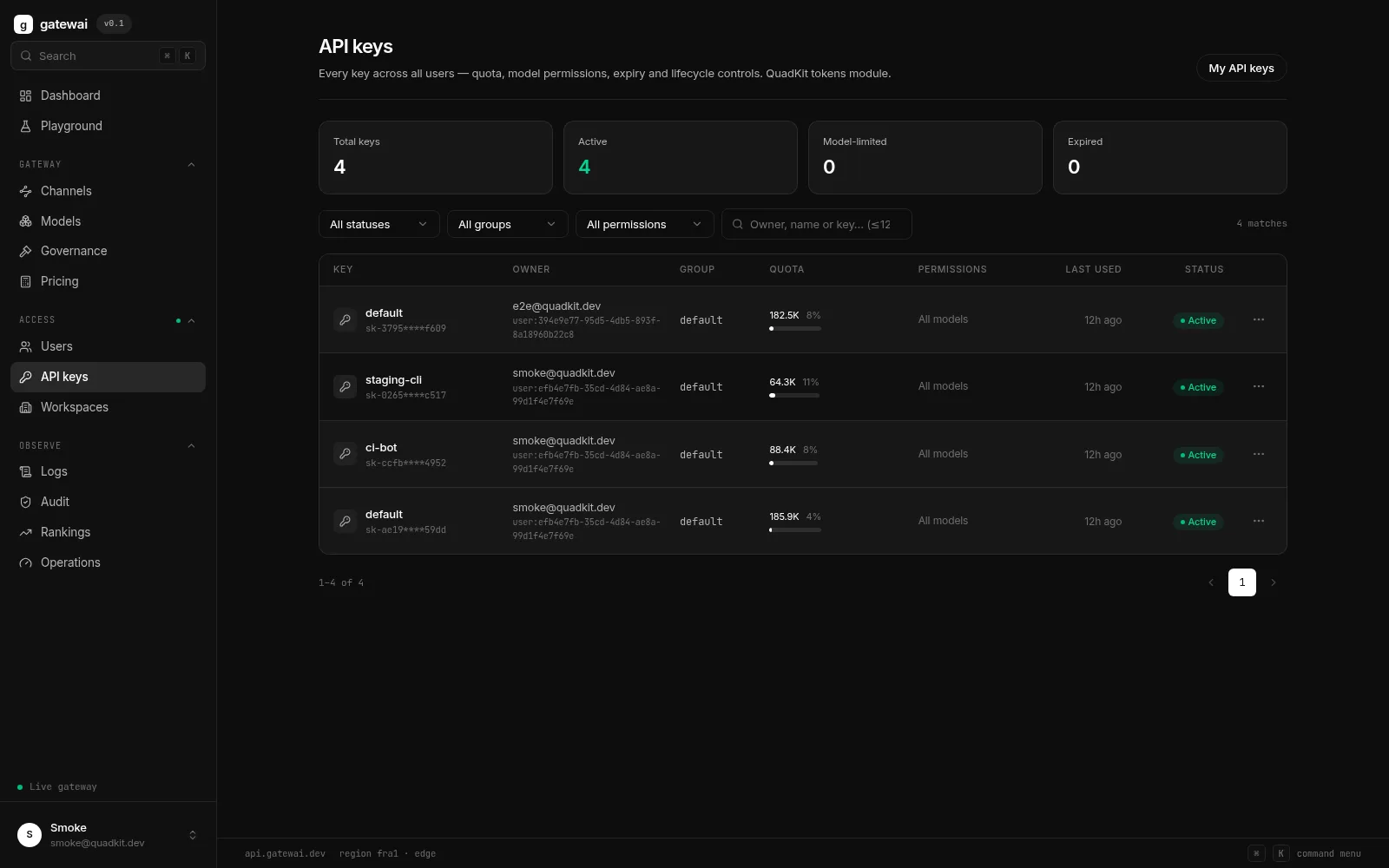The image size is (1389, 868).
Task: Click the Total keys stat card
Action: [x=436, y=157]
